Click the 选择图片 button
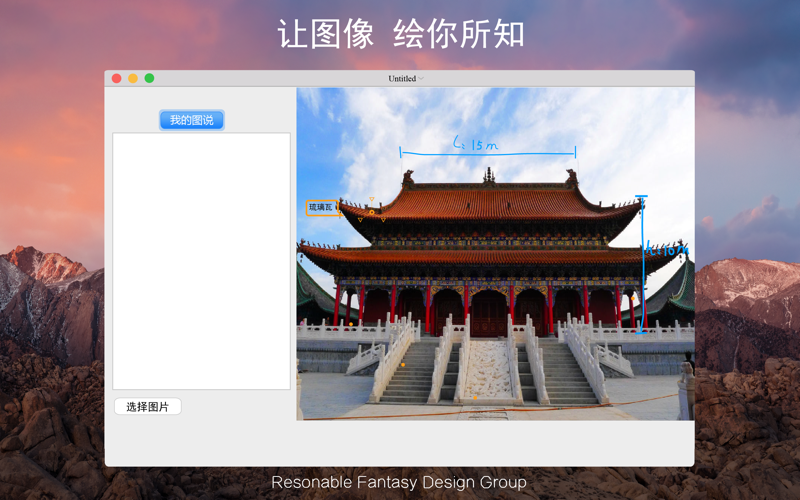Screen dimensions: 800x500 pos(147,407)
